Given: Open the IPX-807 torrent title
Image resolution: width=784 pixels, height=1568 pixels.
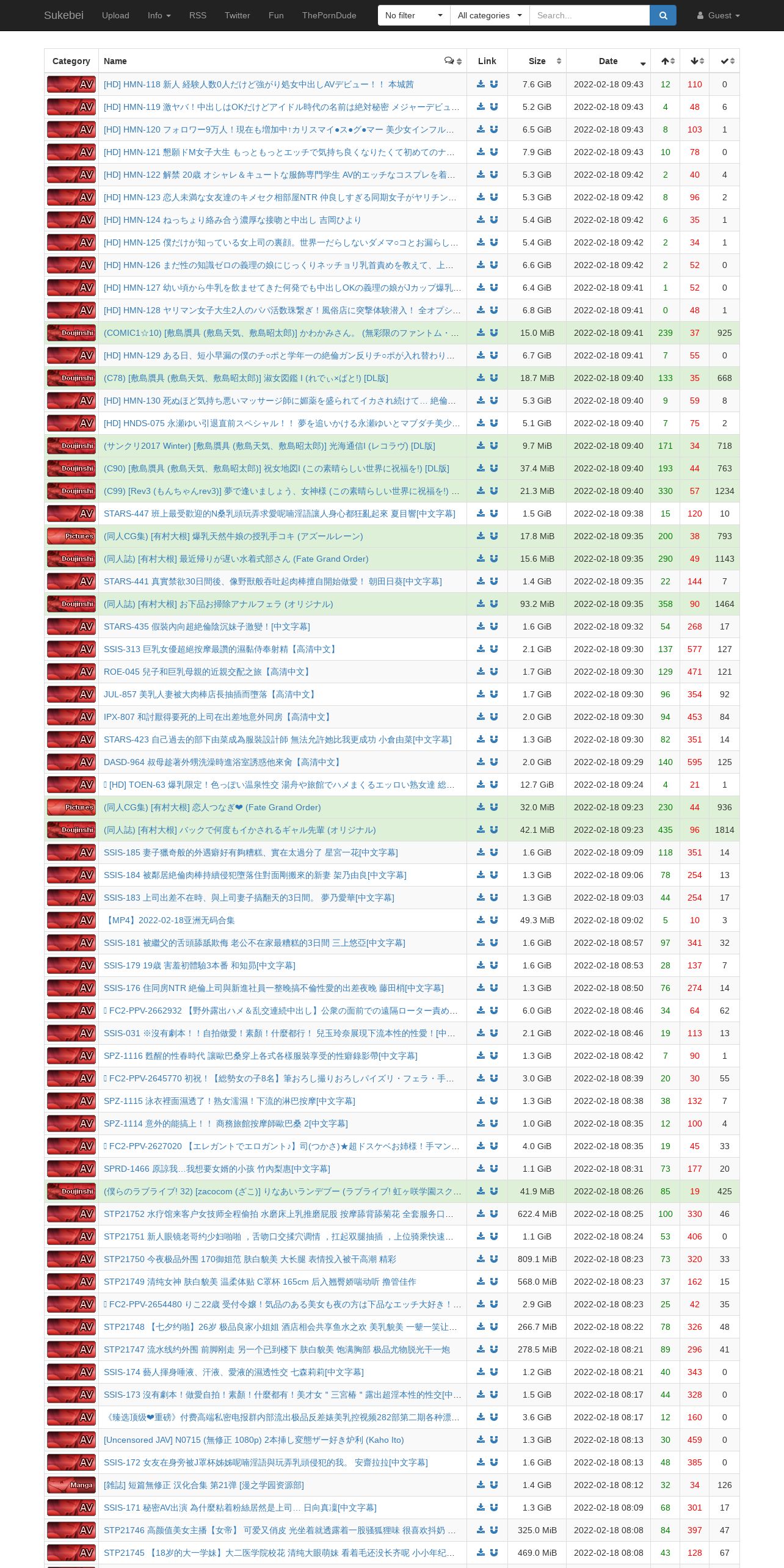Looking at the screenshot, I should coord(219,717).
